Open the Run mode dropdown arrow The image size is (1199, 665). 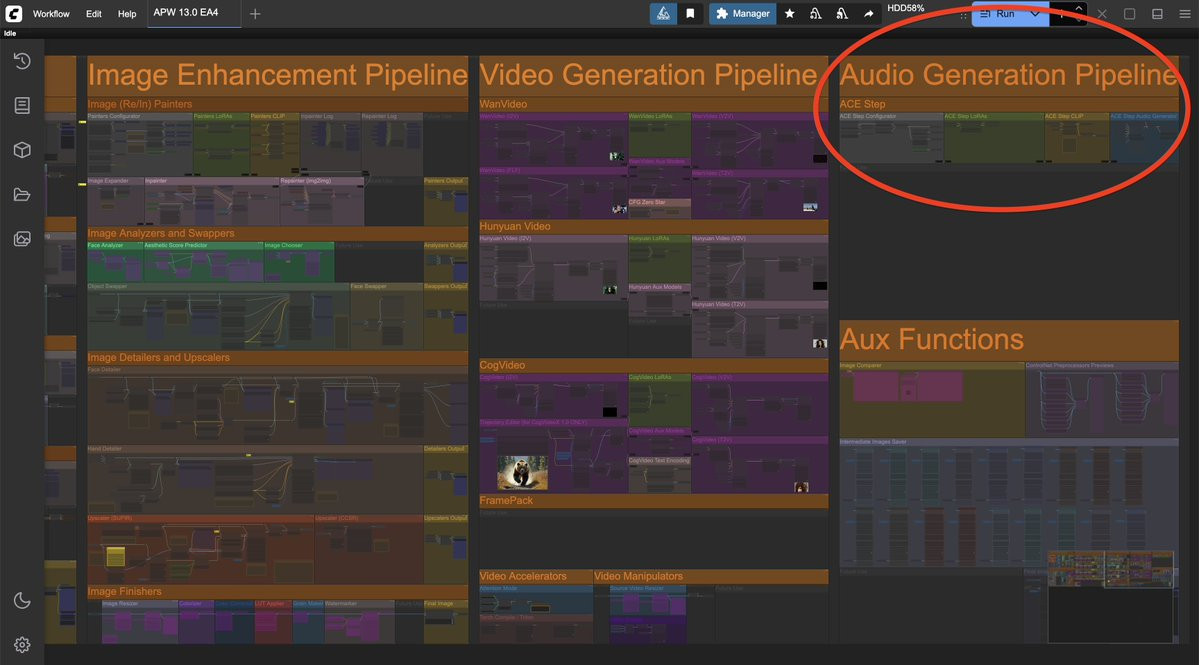click(1035, 14)
